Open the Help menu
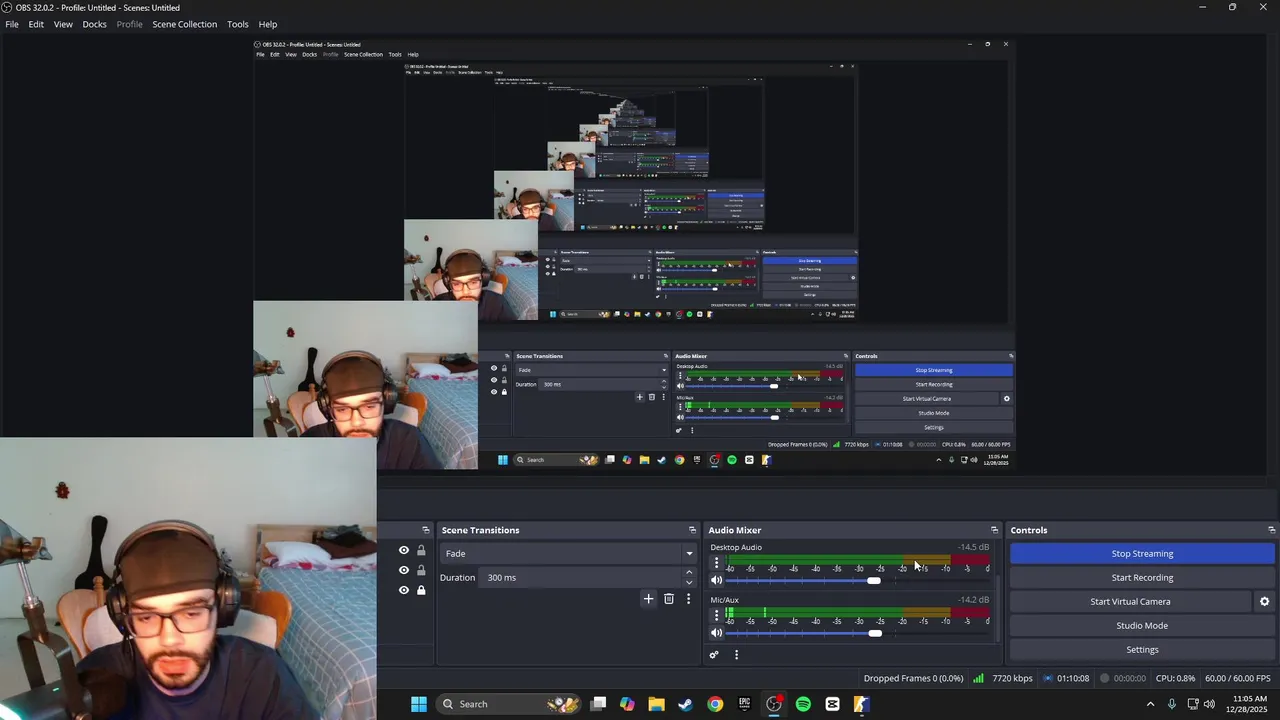 point(268,24)
